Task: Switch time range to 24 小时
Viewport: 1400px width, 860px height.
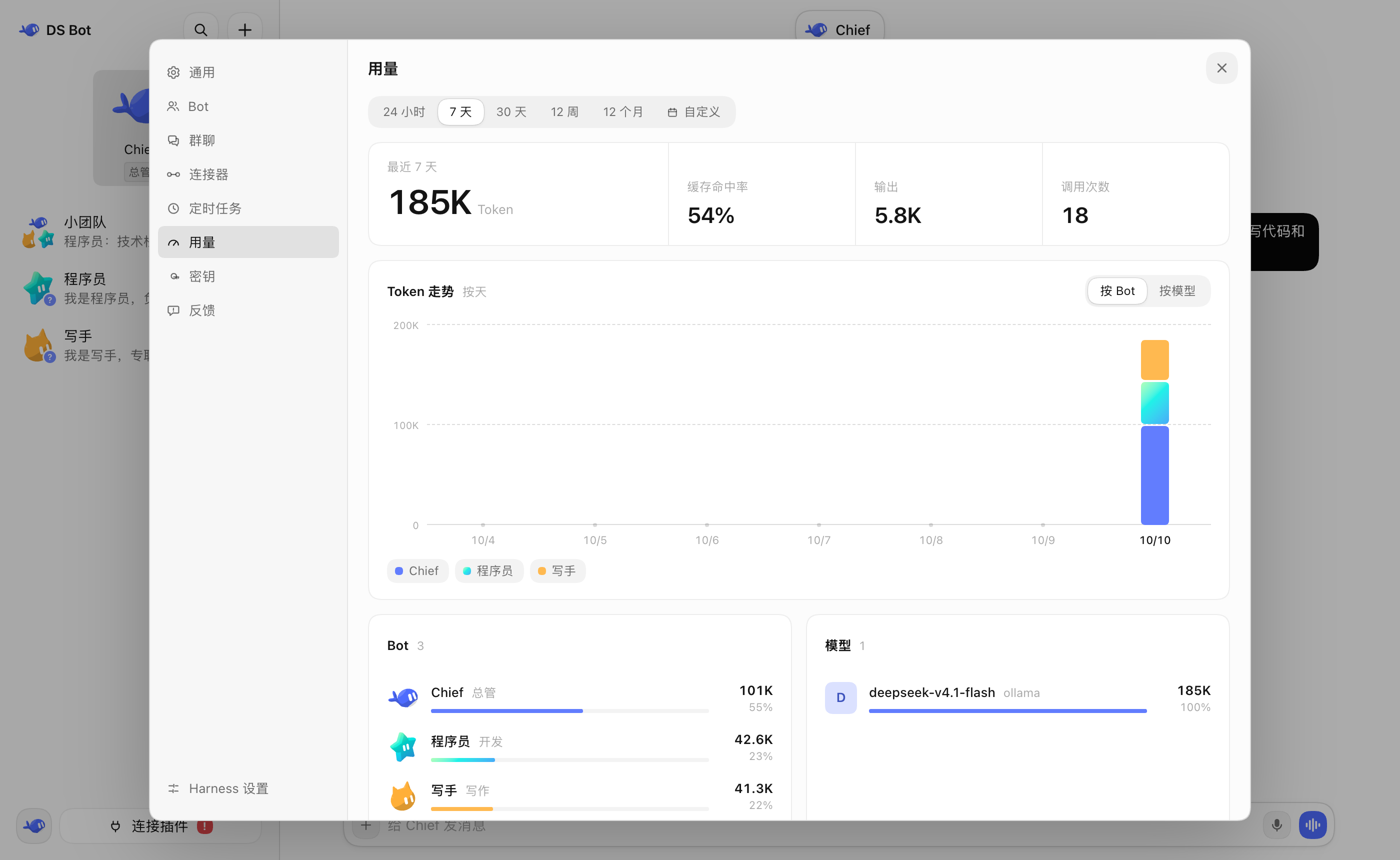Action: (403, 112)
